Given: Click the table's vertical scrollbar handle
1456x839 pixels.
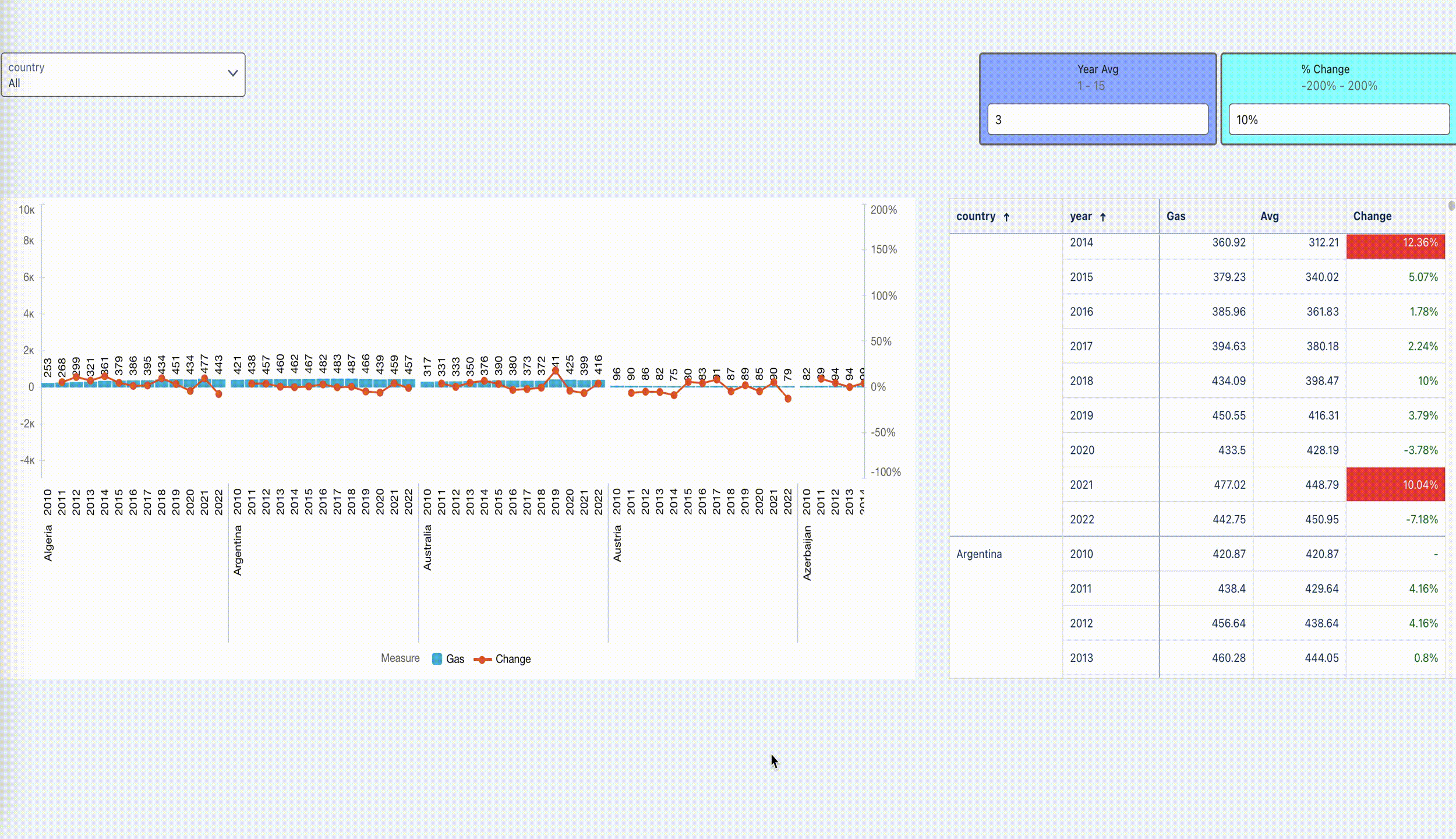Looking at the screenshot, I should (1451, 206).
